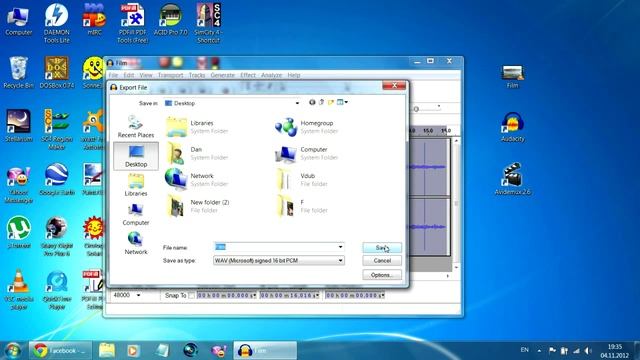Select the Vdub file folder

pyautogui.click(x=302, y=180)
